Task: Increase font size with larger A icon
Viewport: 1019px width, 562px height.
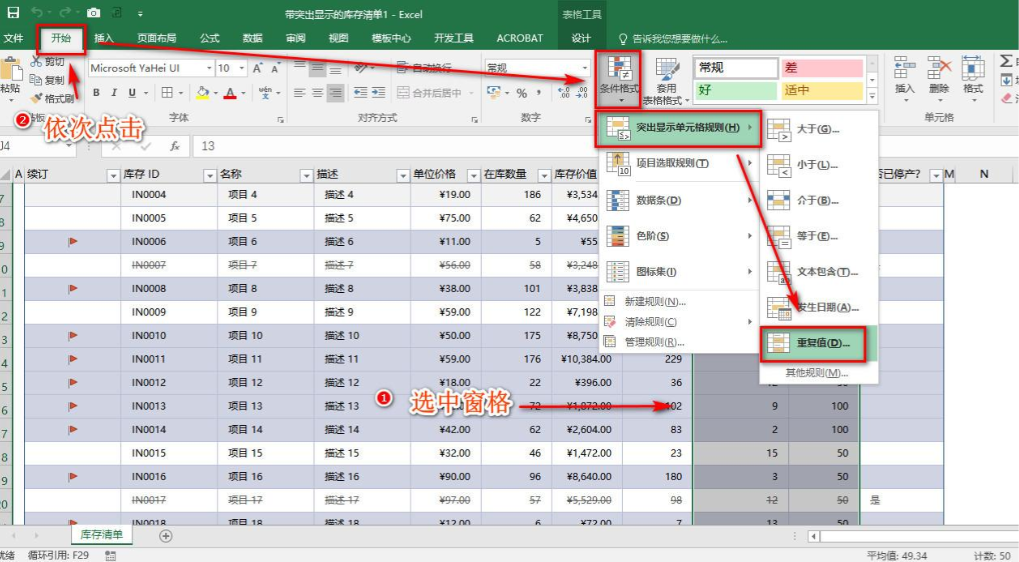Action: pos(257,68)
